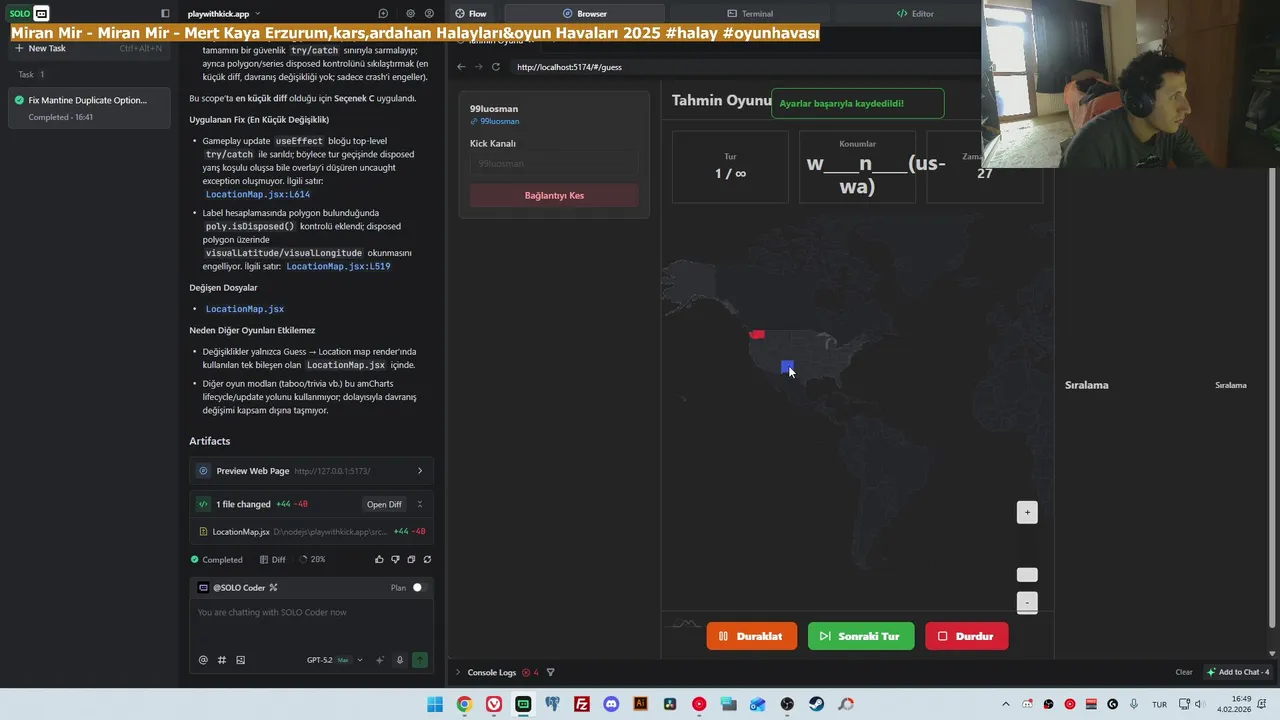This screenshot has width=1280, height=720.
Task: Switch to the Editor tab
Action: 915,14
